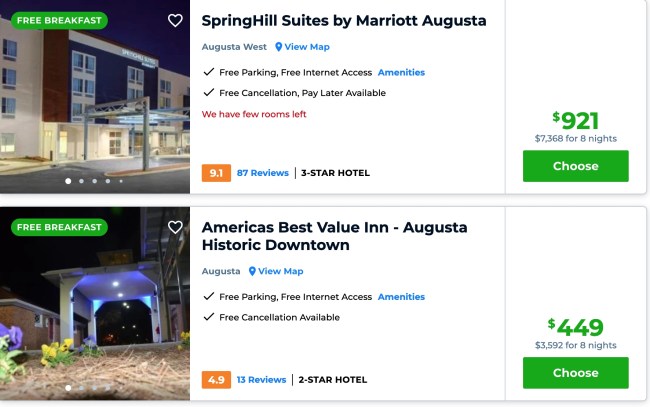Open Amenities link for SpringHill Suites
650x407 pixels.
401,73
